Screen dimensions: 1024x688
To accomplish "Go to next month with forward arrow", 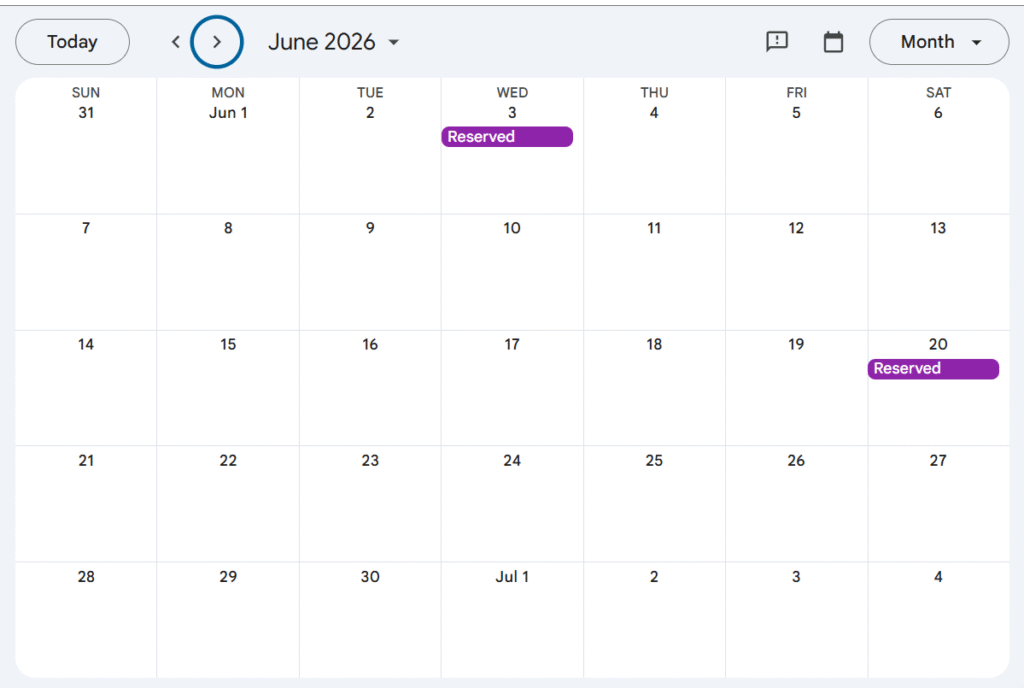I will point(217,42).
